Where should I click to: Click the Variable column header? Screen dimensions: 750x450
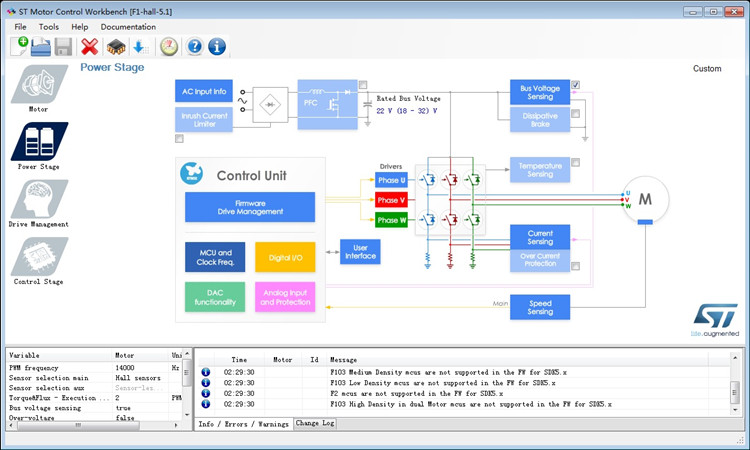(x=59, y=355)
